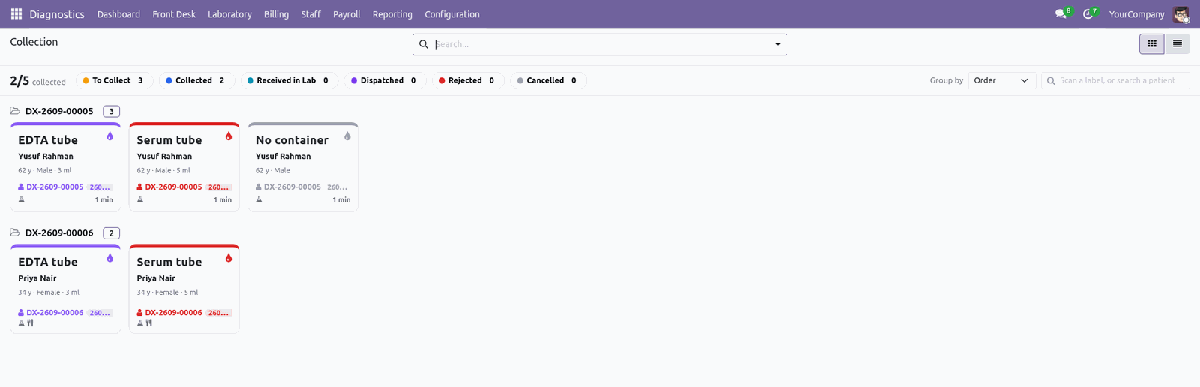Focus the main Search field
This screenshot has width=1200, height=387.
(600, 44)
